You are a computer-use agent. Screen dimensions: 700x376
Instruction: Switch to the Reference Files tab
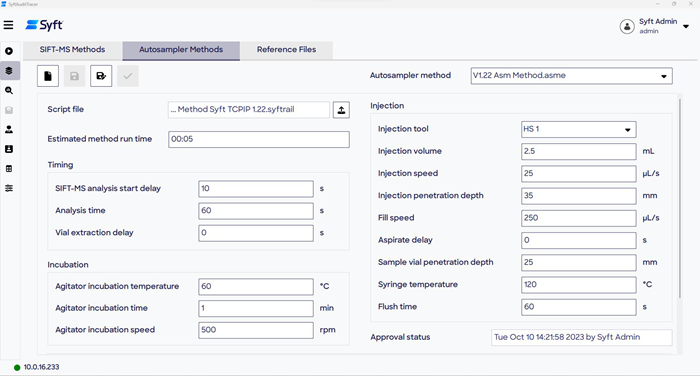tap(286, 50)
